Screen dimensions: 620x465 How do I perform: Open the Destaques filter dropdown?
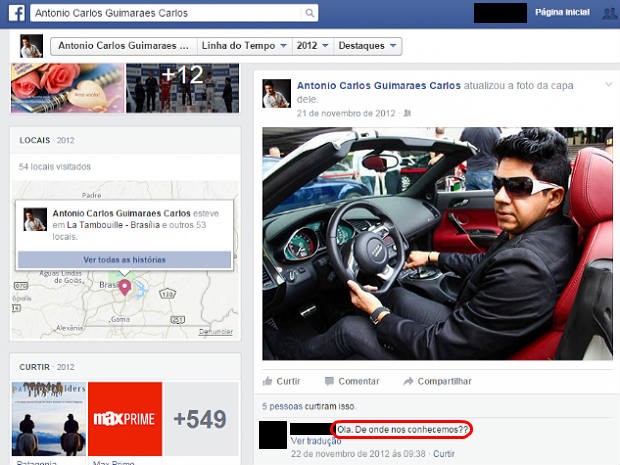click(x=367, y=47)
